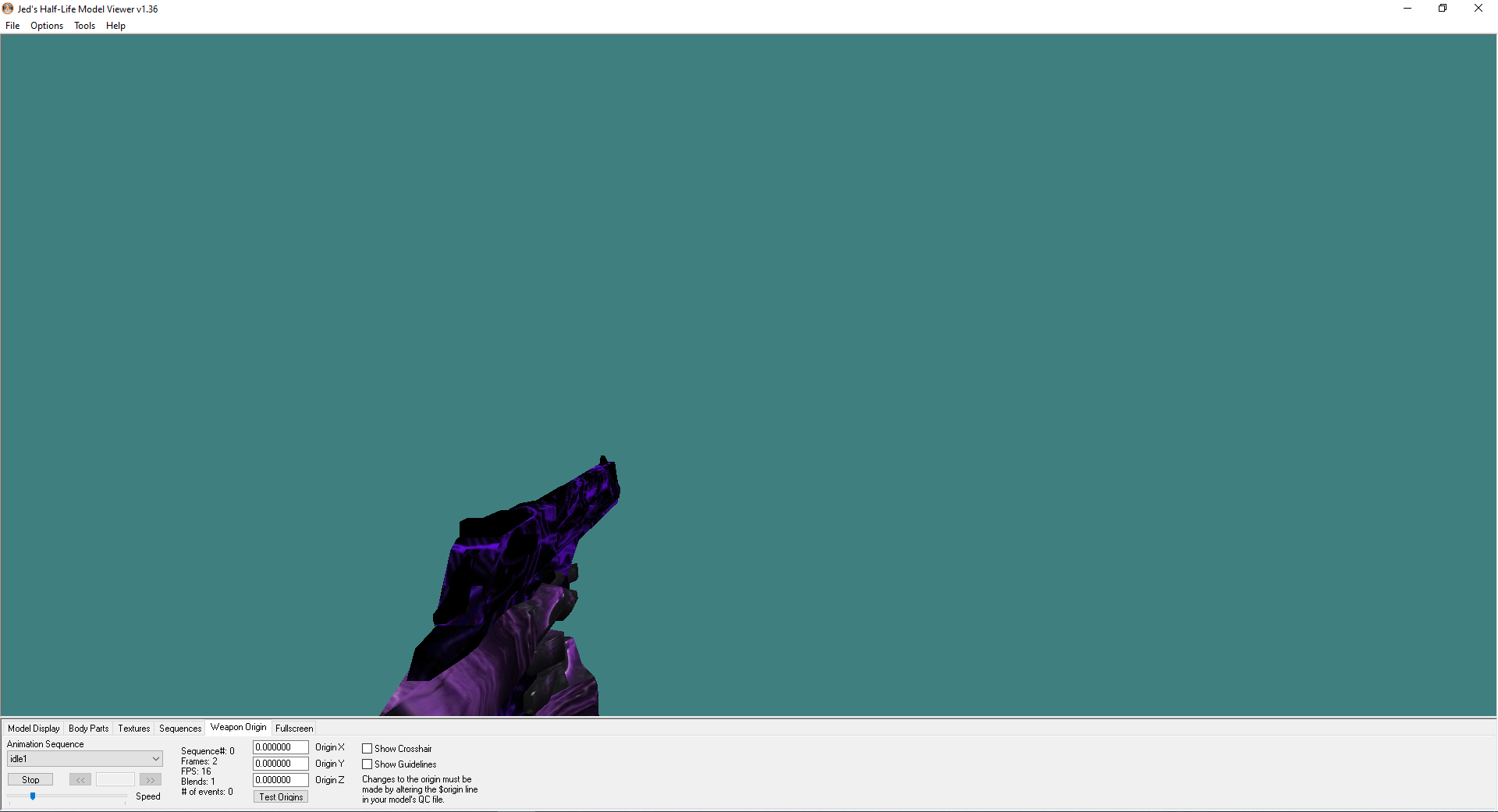Minimize the Model Viewer window
Viewport: 1498px width, 812px height.
pos(1407,9)
